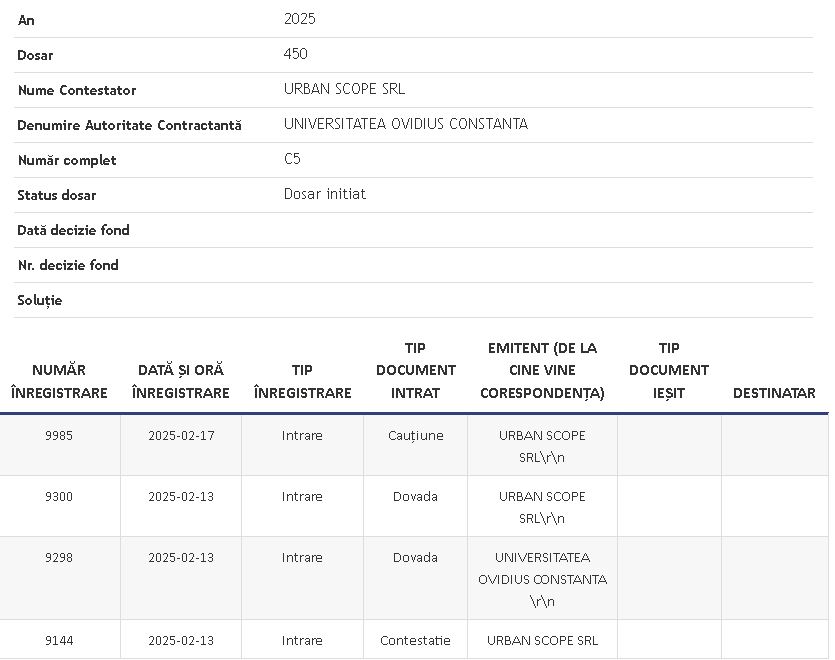Select registration number 9144 cell
The image size is (835, 660).
pyautogui.click(x=59, y=641)
